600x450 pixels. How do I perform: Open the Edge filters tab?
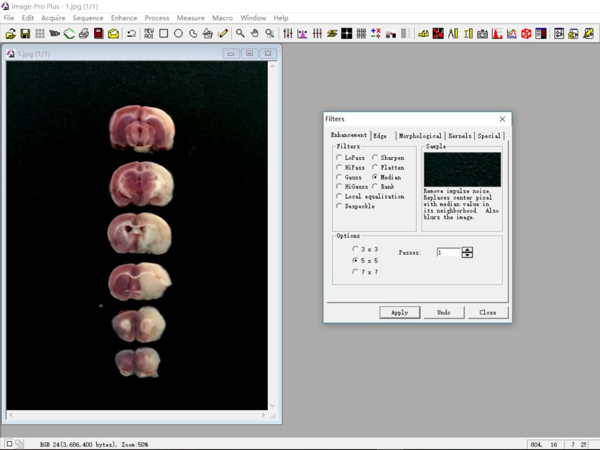pyautogui.click(x=380, y=136)
